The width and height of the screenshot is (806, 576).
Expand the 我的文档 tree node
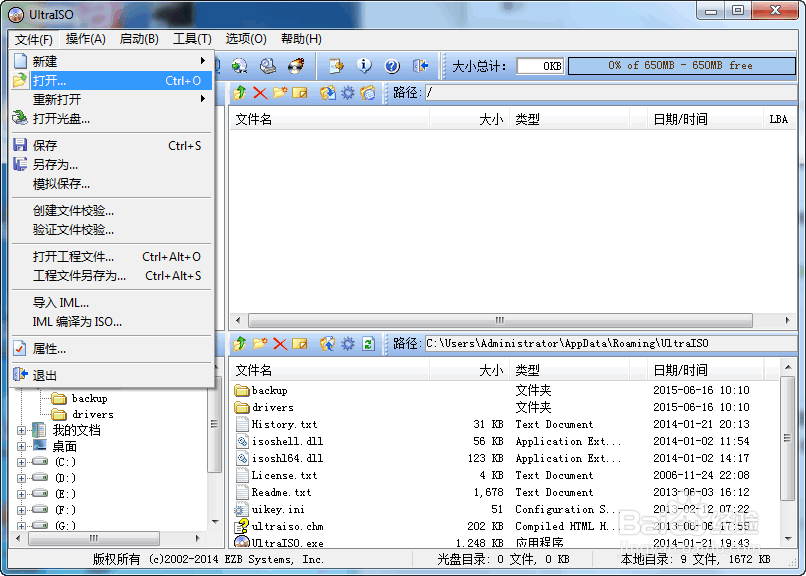(21, 430)
